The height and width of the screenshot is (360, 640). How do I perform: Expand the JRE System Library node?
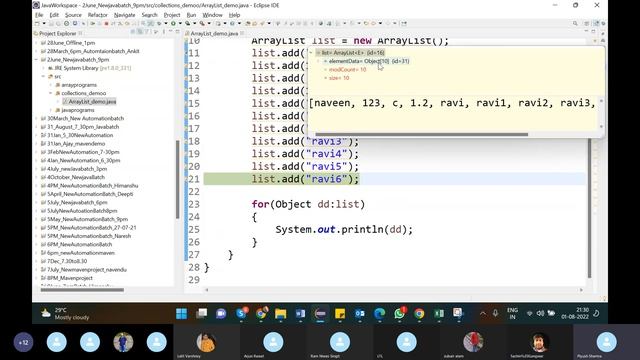click(x=44, y=68)
